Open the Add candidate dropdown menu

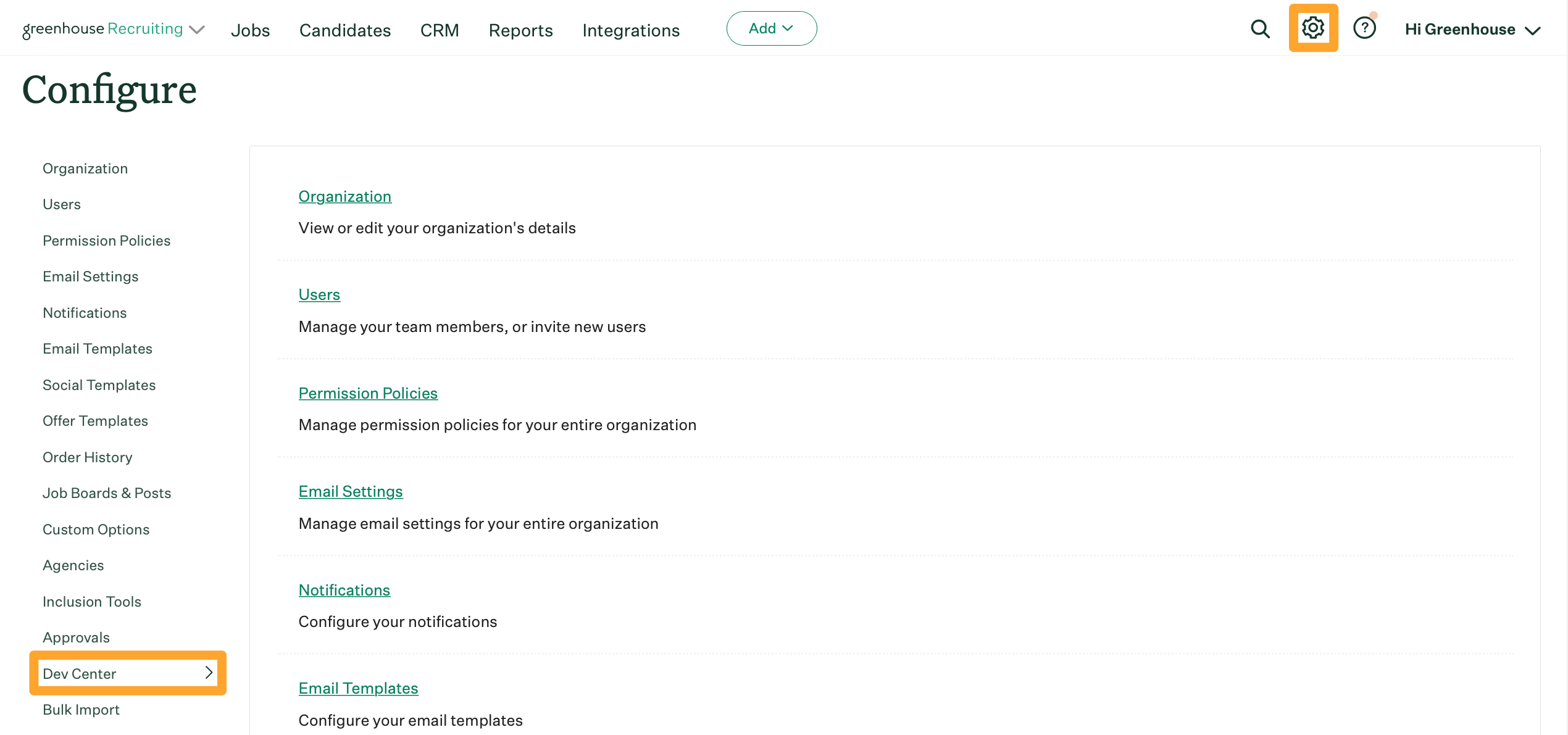[771, 28]
